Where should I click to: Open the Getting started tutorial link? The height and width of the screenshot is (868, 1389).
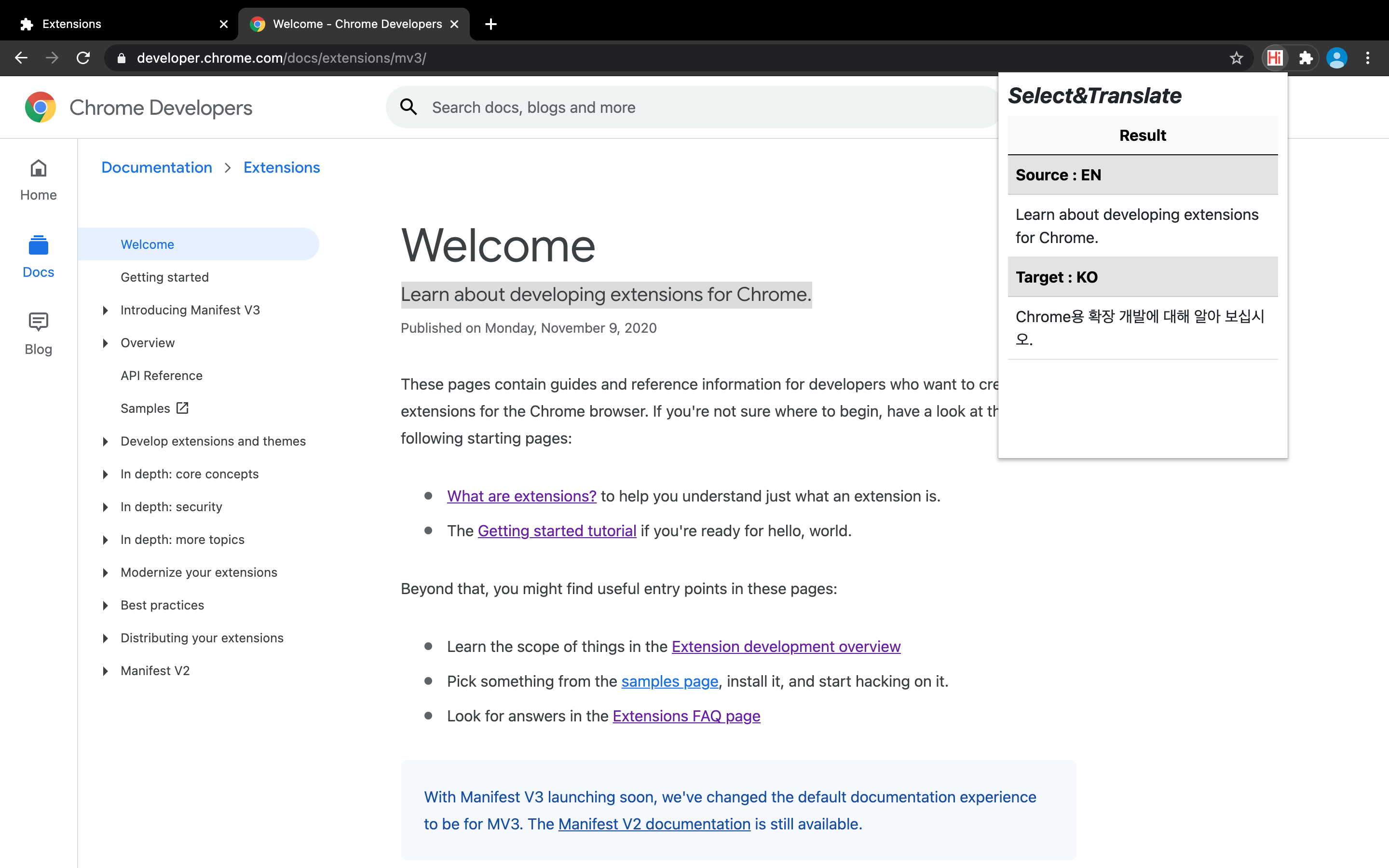[556, 531]
